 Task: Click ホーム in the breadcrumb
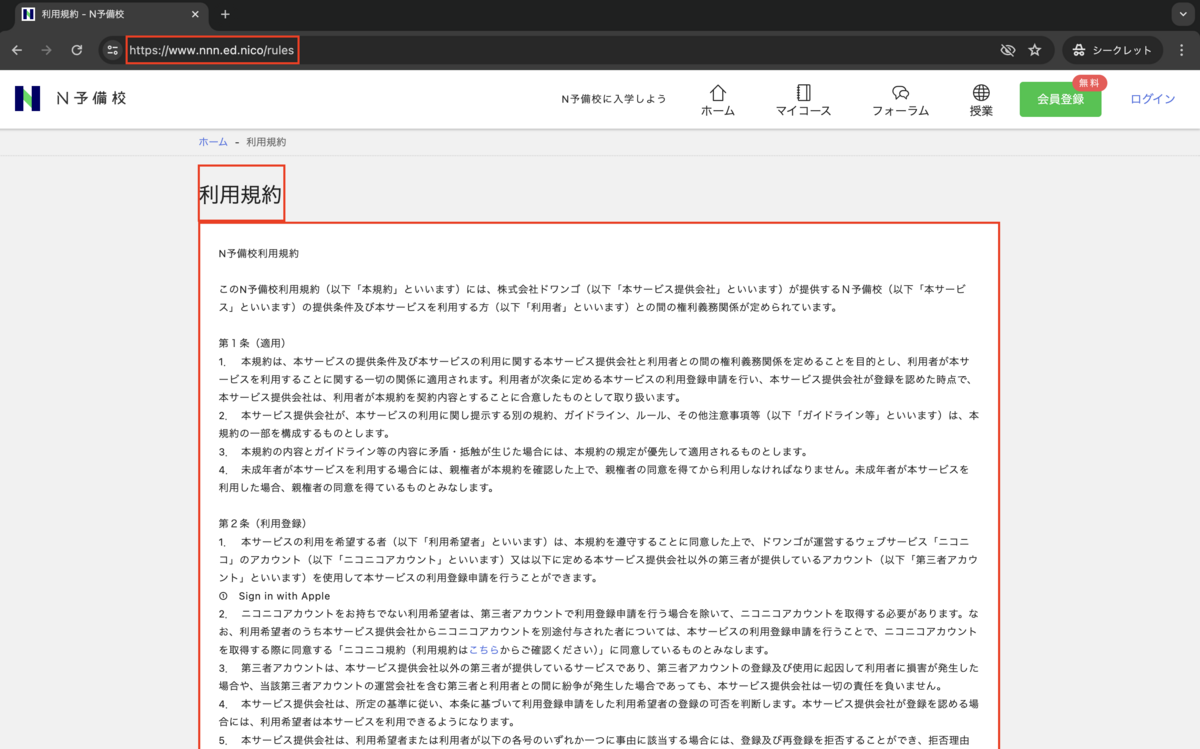click(x=213, y=142)
